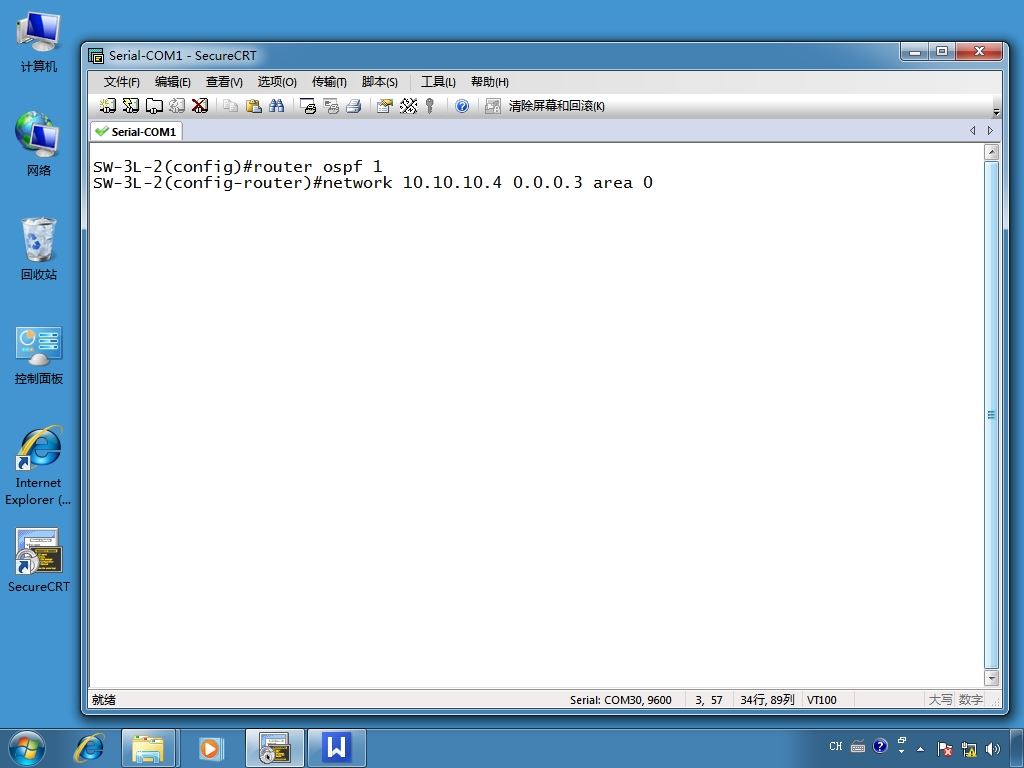
Task: Click the Reconnect session icon
Action: 177,106
